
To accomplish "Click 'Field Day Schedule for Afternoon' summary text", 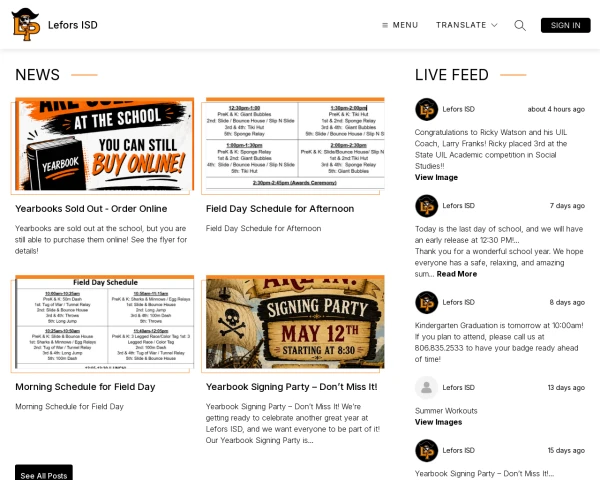I will point(263,228).
